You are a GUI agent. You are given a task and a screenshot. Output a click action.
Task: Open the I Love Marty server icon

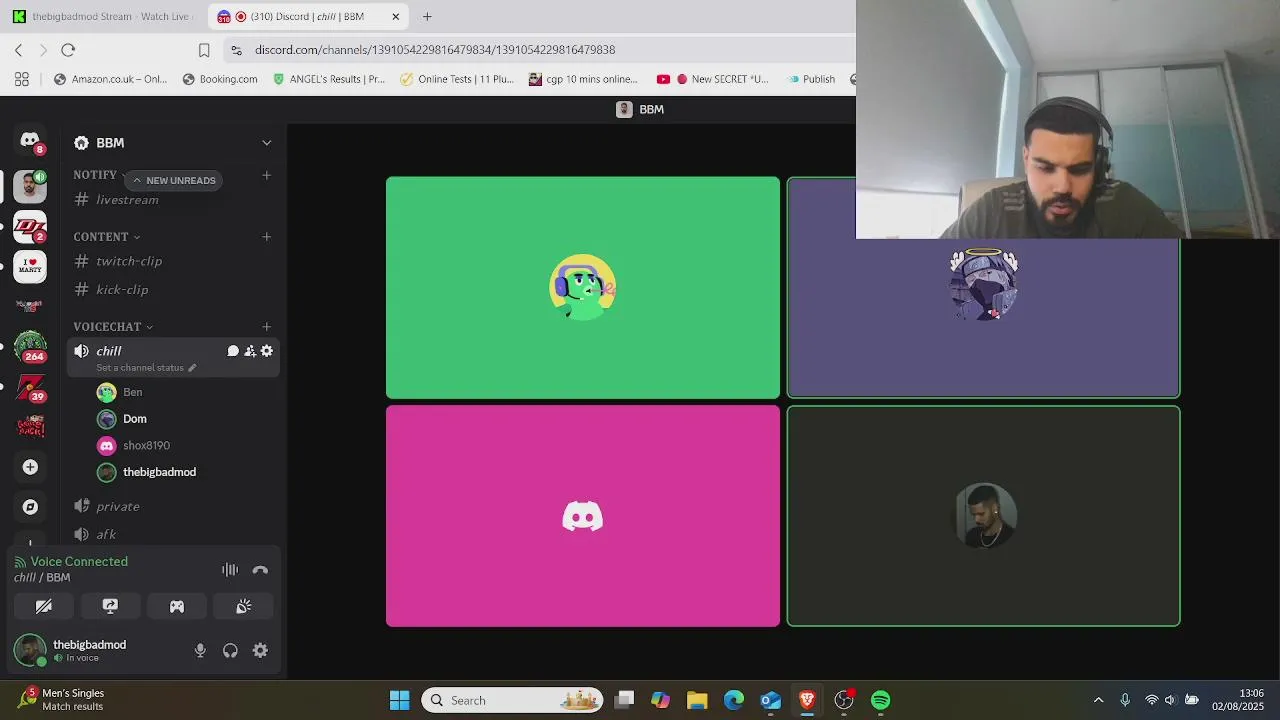[x=30, y=267]
